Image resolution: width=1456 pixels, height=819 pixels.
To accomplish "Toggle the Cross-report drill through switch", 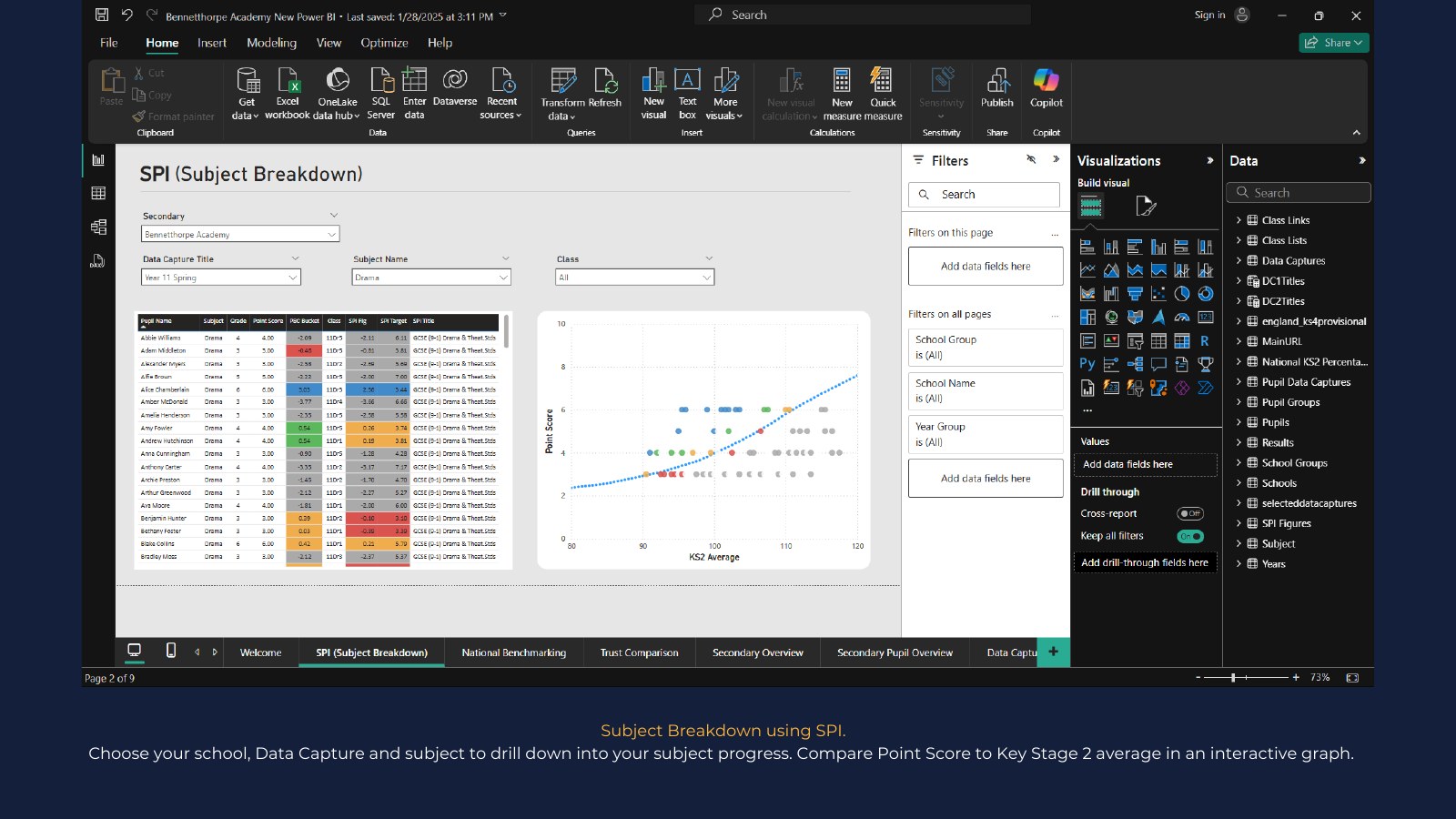I will [1190, 513].
